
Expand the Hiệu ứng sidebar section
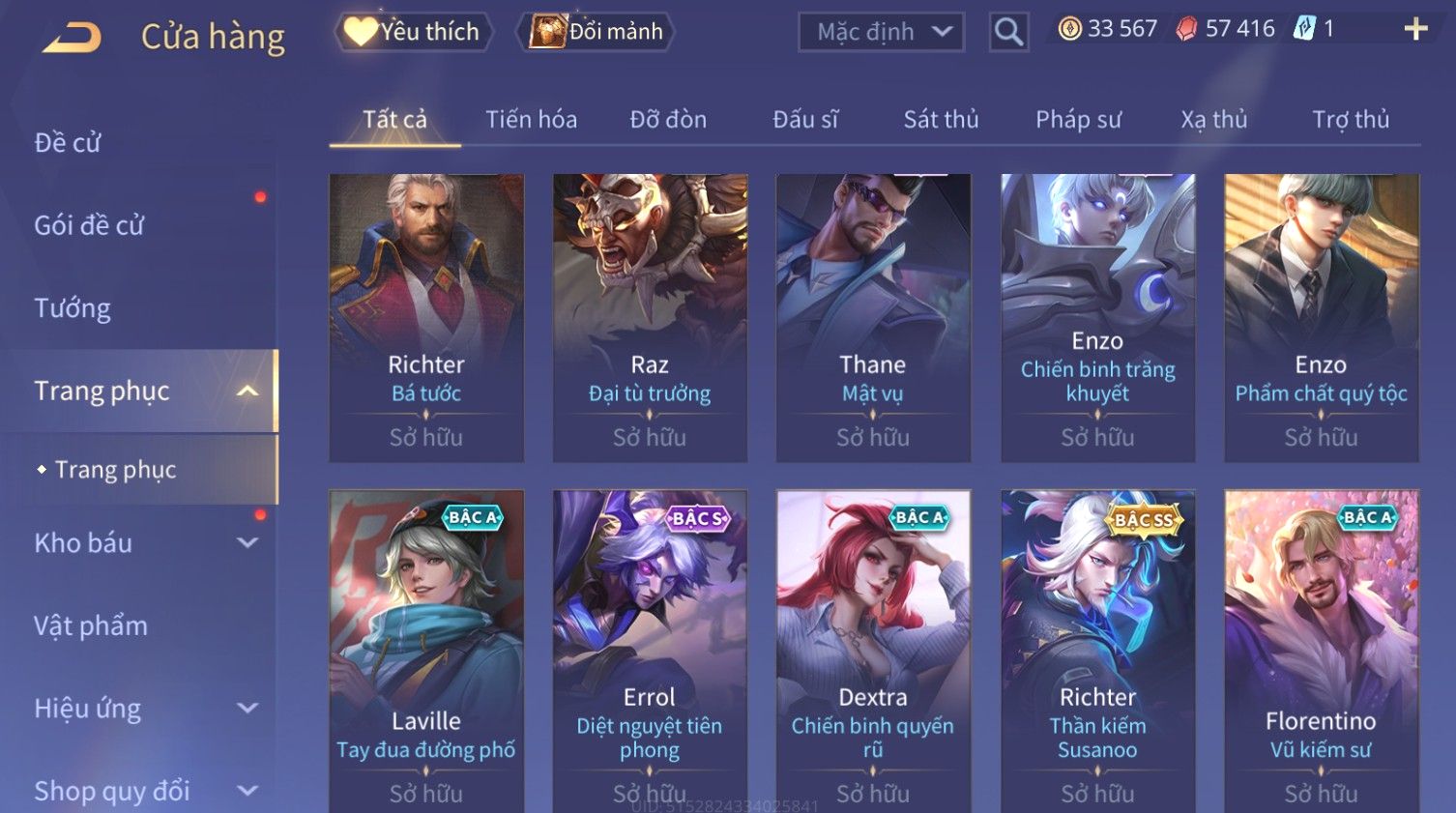coord(248,708)
